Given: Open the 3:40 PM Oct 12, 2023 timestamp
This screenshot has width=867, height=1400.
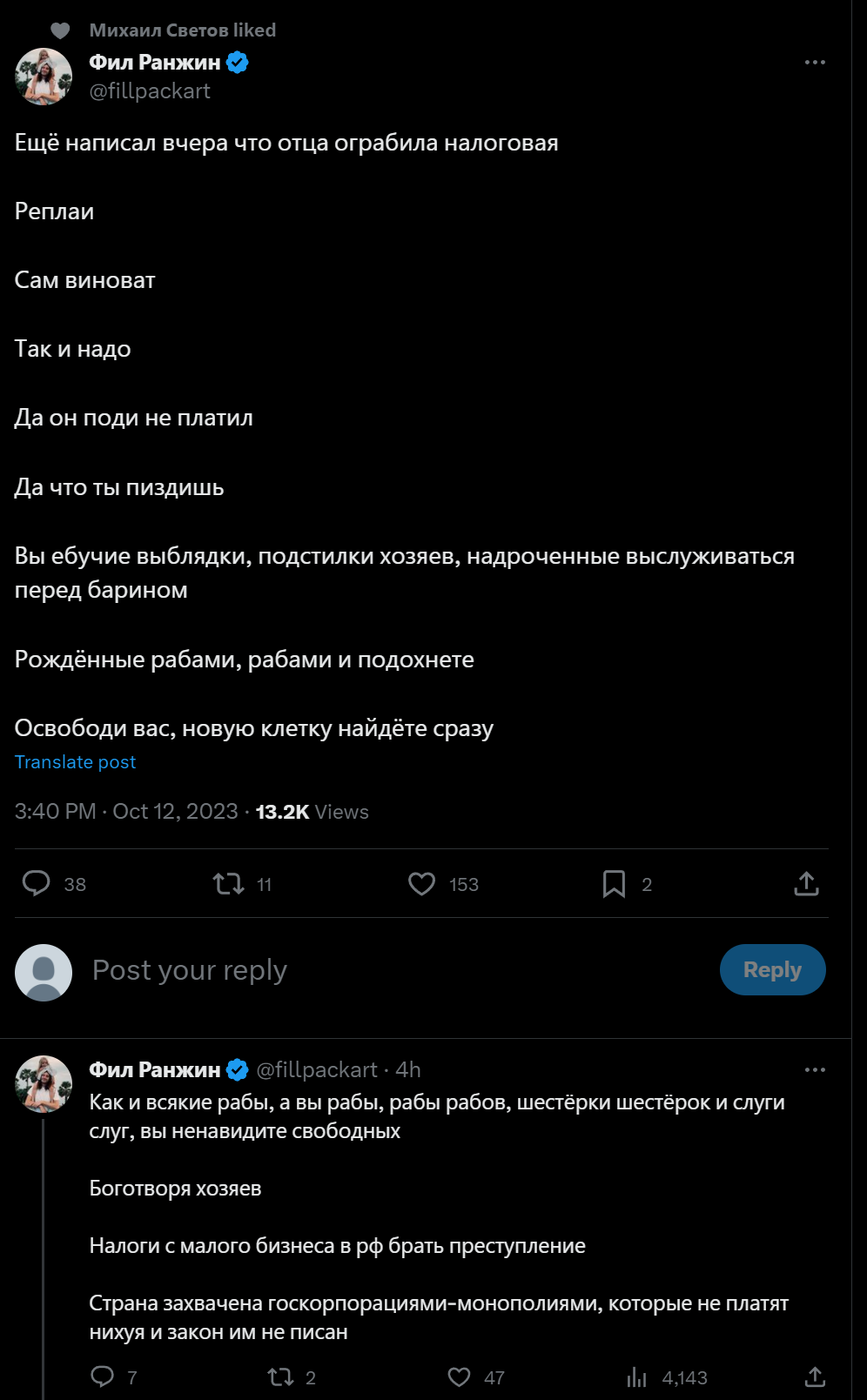Looking at the screenshot, I should [126, 812].
